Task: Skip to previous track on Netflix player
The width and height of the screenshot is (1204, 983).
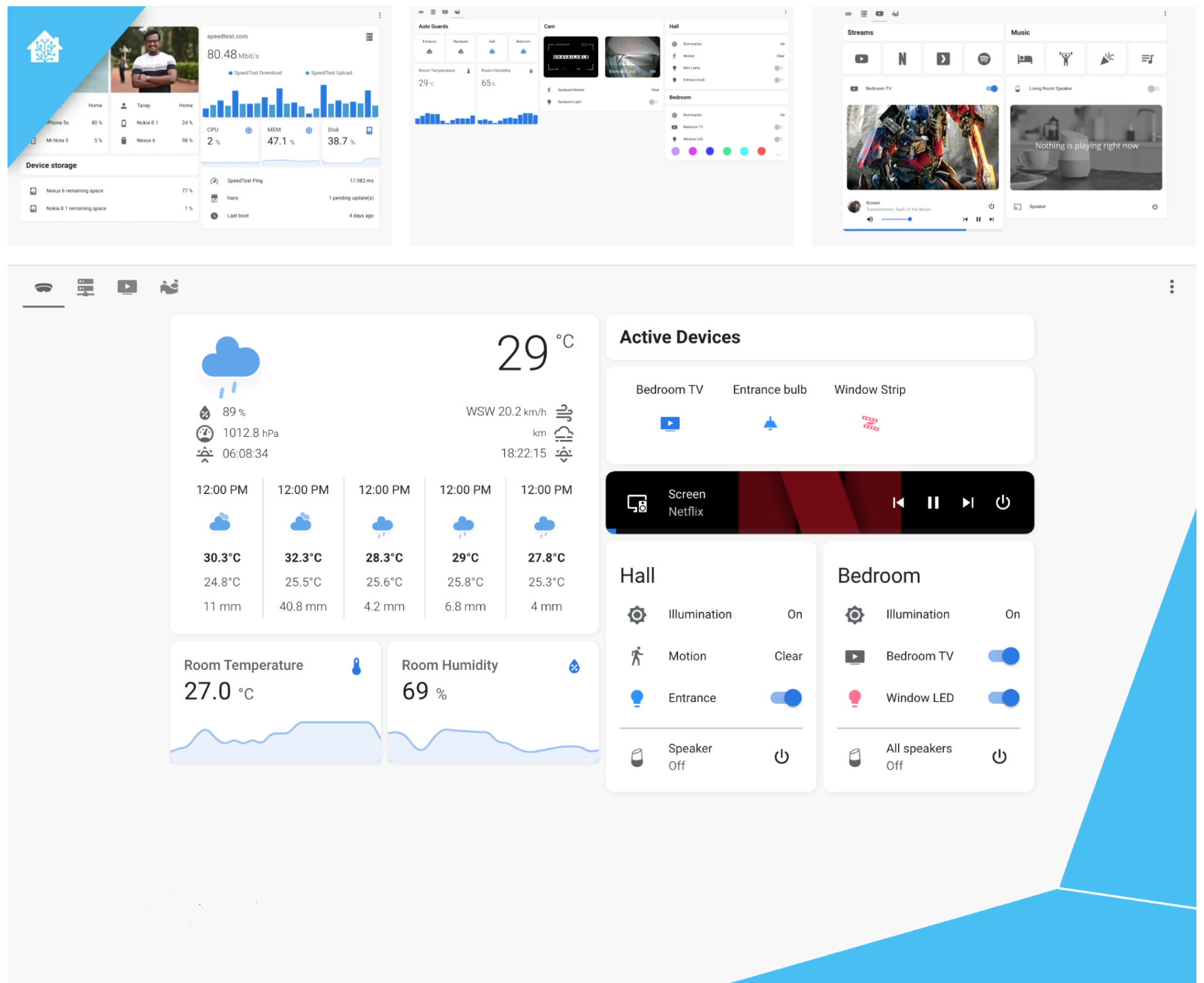Action: pyautogui.click(x=898, y=502)
